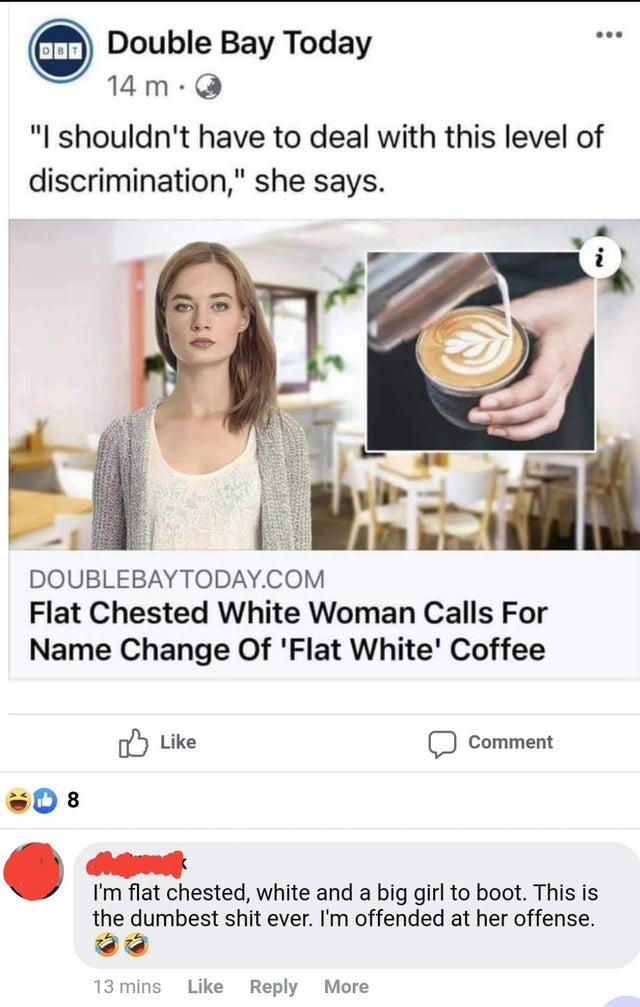
Task: Open the Flat White Coffee article headline
Action: tap(288, 631)
